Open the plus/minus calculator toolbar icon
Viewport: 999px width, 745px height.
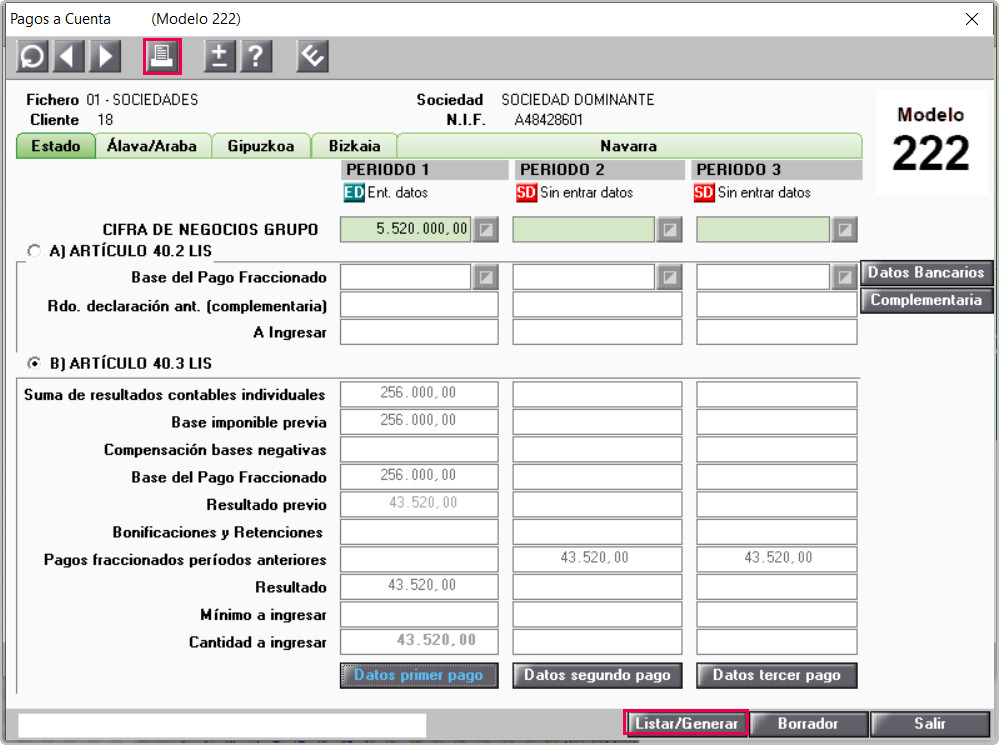pyautogui.click(x=219, y=56)
